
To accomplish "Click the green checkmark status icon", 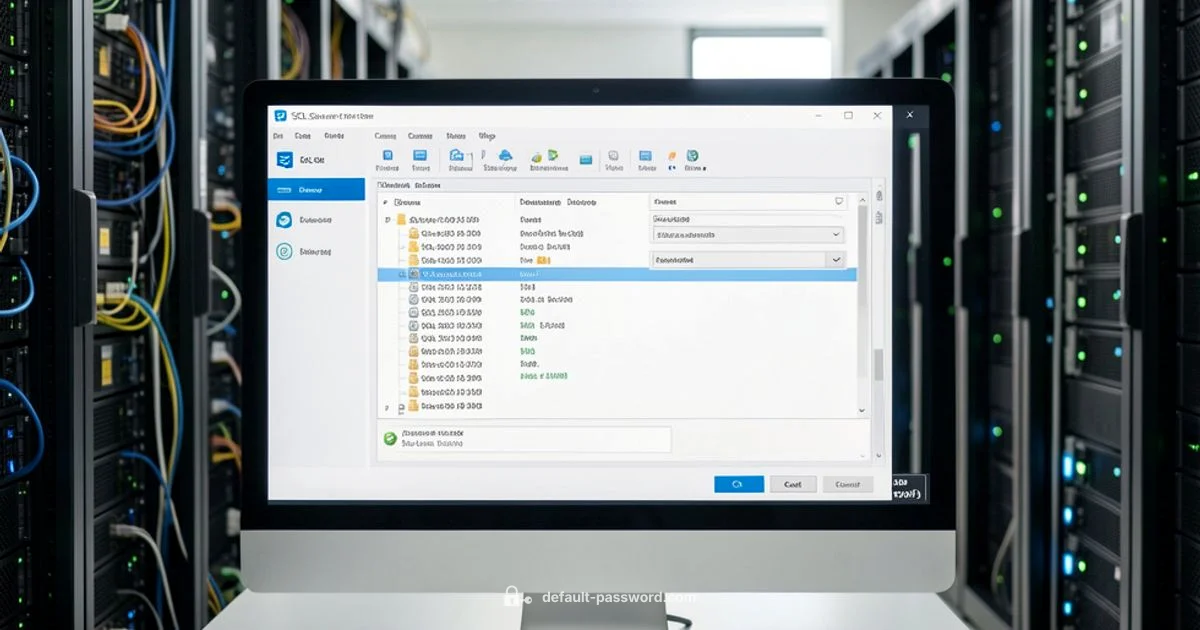I will click(x=390, y=438).
